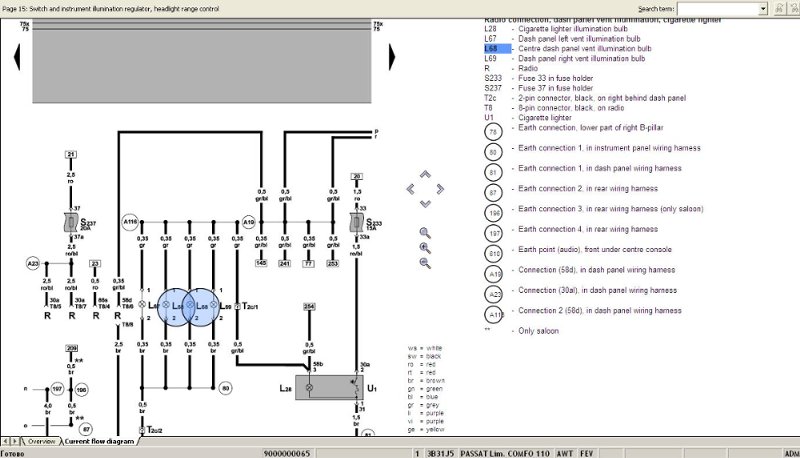This screenshot has width=800, height=458.
Task: Select the Current flow diagram tab
Action: (x=99, y=441)
